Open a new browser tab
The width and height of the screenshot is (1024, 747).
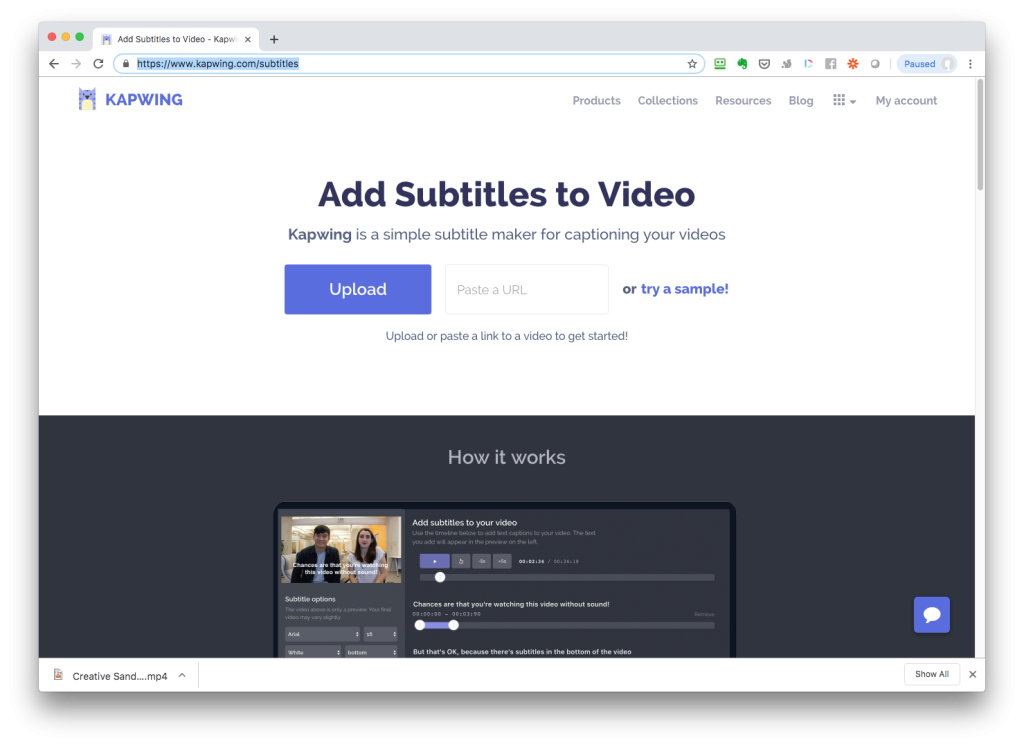click(x=274, y=40)
